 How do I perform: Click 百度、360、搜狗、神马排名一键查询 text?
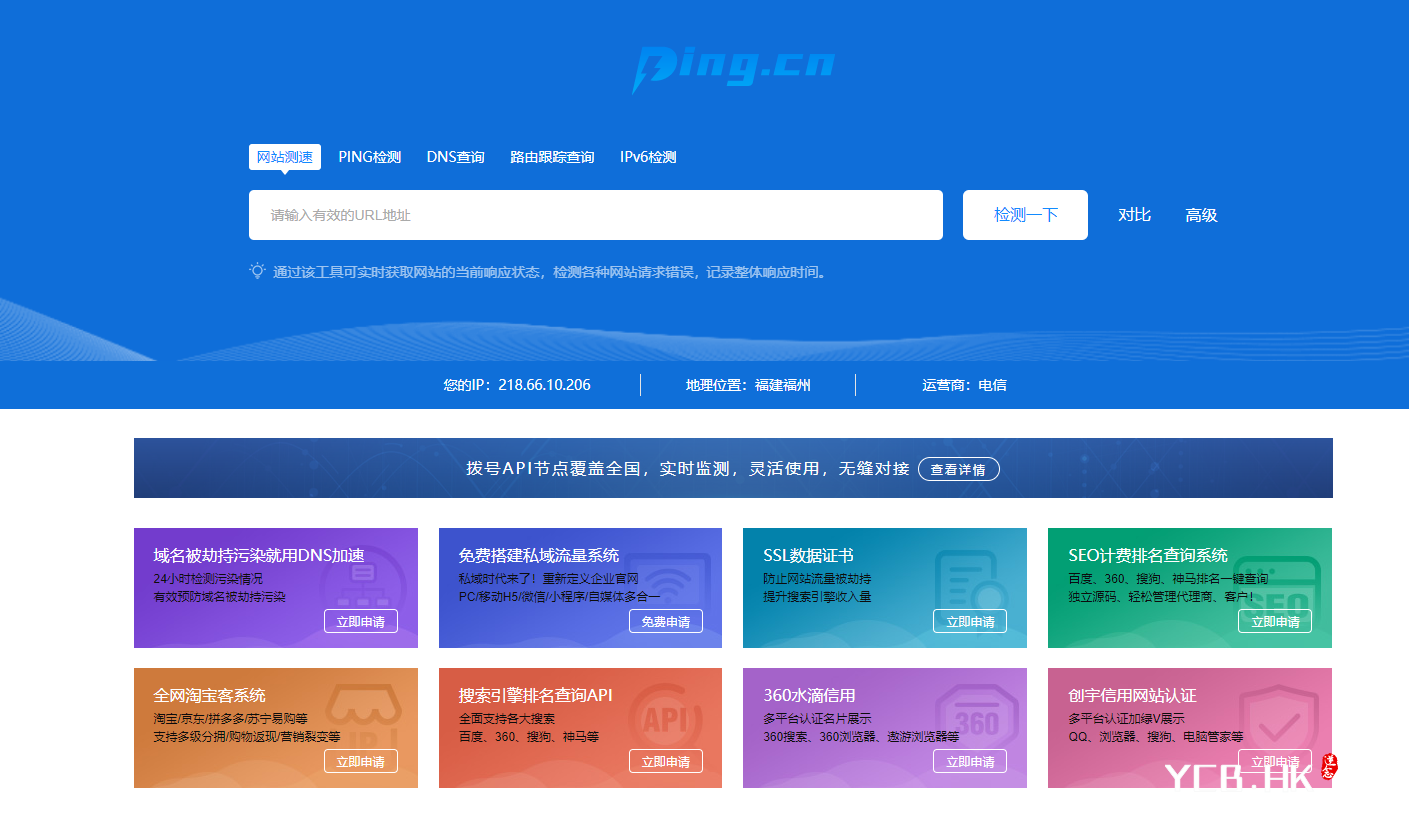pos(1168,579)
